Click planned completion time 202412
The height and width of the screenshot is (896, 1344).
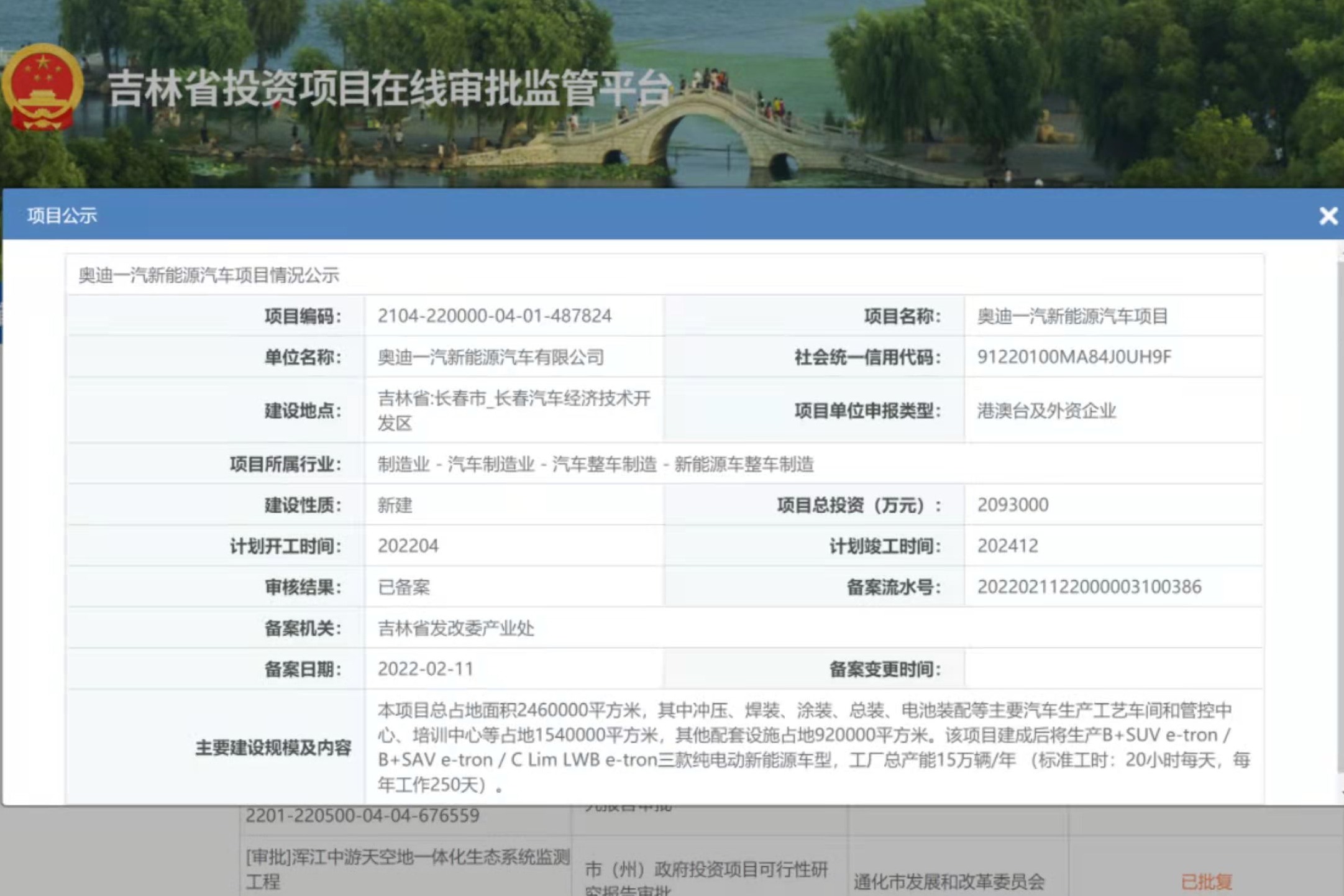point(1007,546)
